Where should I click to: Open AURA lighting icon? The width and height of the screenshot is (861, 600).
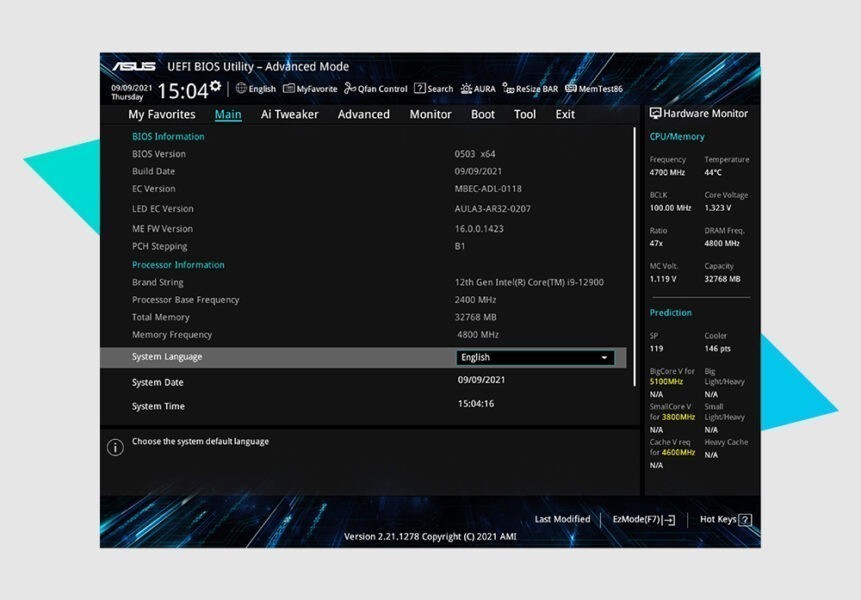(466, 88)
